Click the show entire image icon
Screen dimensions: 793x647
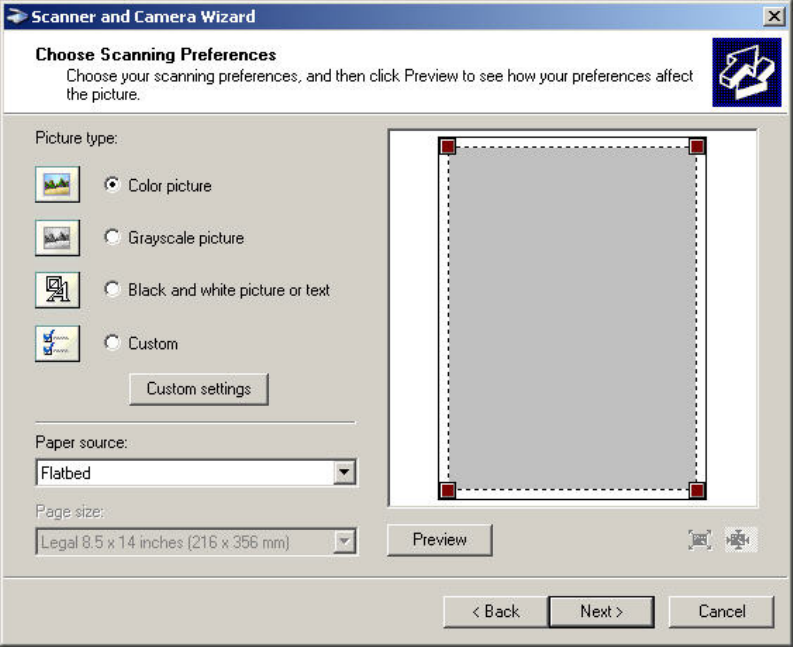click(x=738, y=540)
